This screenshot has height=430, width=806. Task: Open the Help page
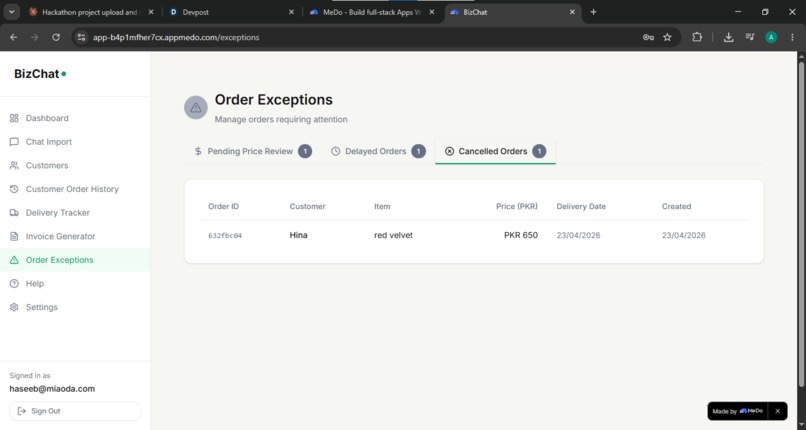point(75,284)
